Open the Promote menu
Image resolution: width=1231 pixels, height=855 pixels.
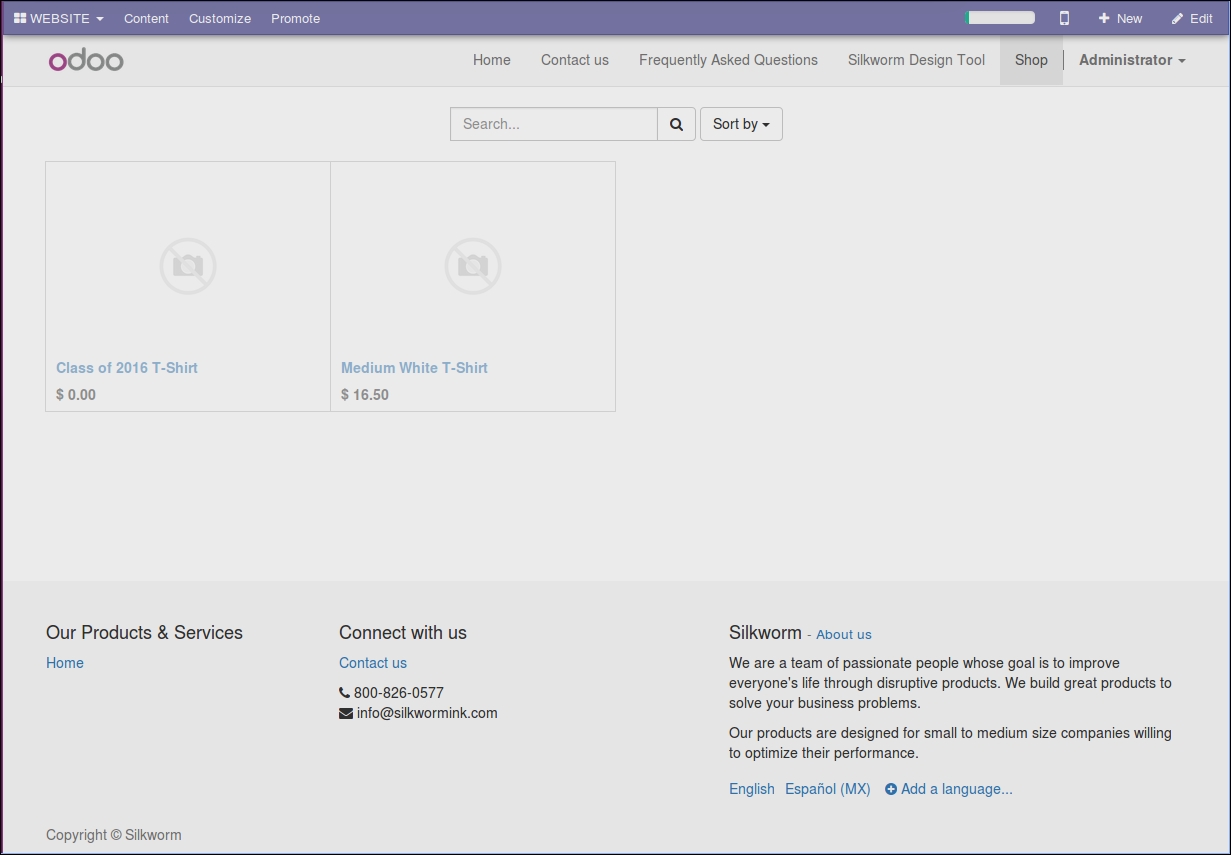pyautogui.click(x=296, y=18)
